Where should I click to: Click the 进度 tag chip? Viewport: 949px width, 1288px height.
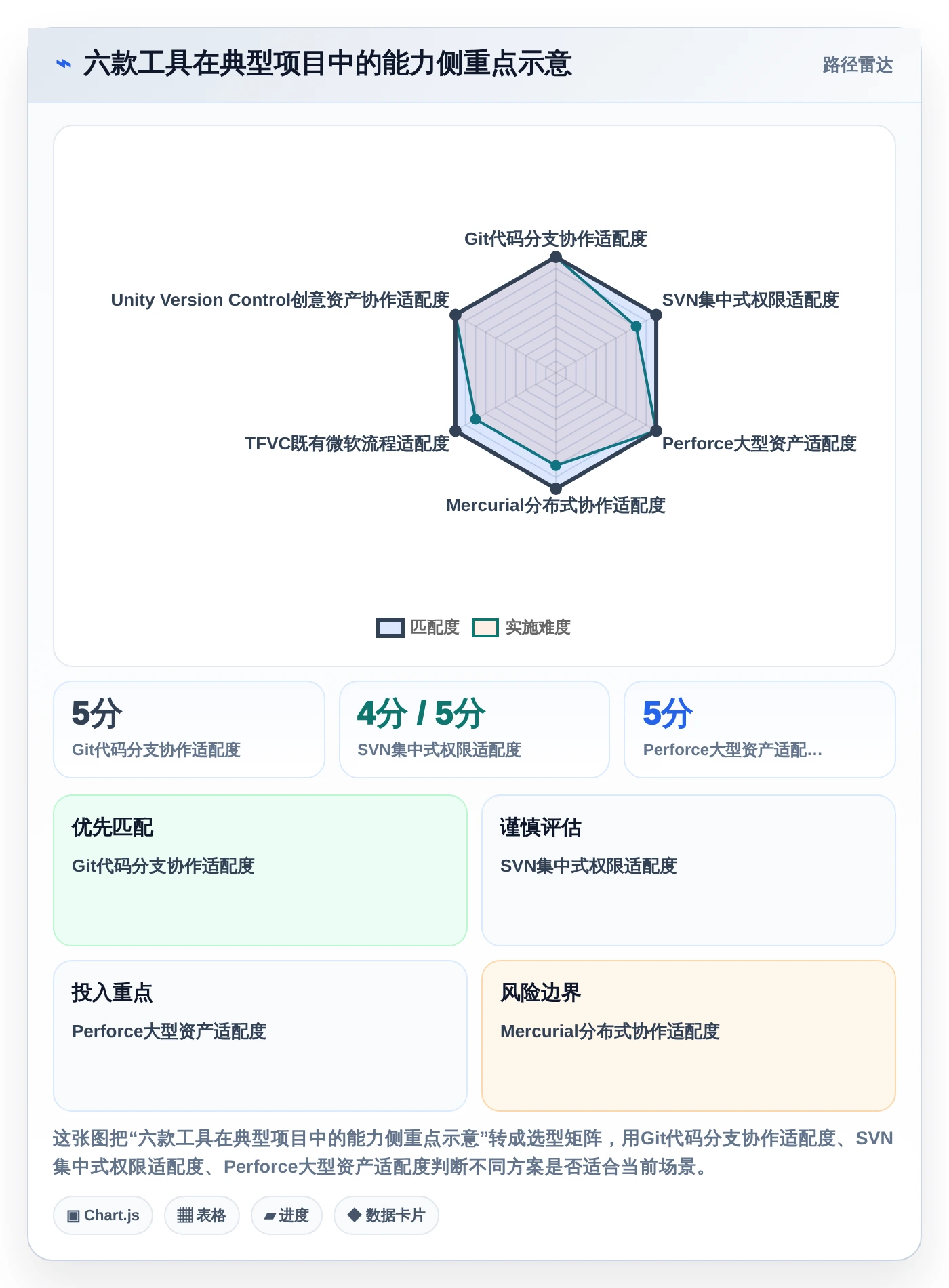coord(287,1215)
